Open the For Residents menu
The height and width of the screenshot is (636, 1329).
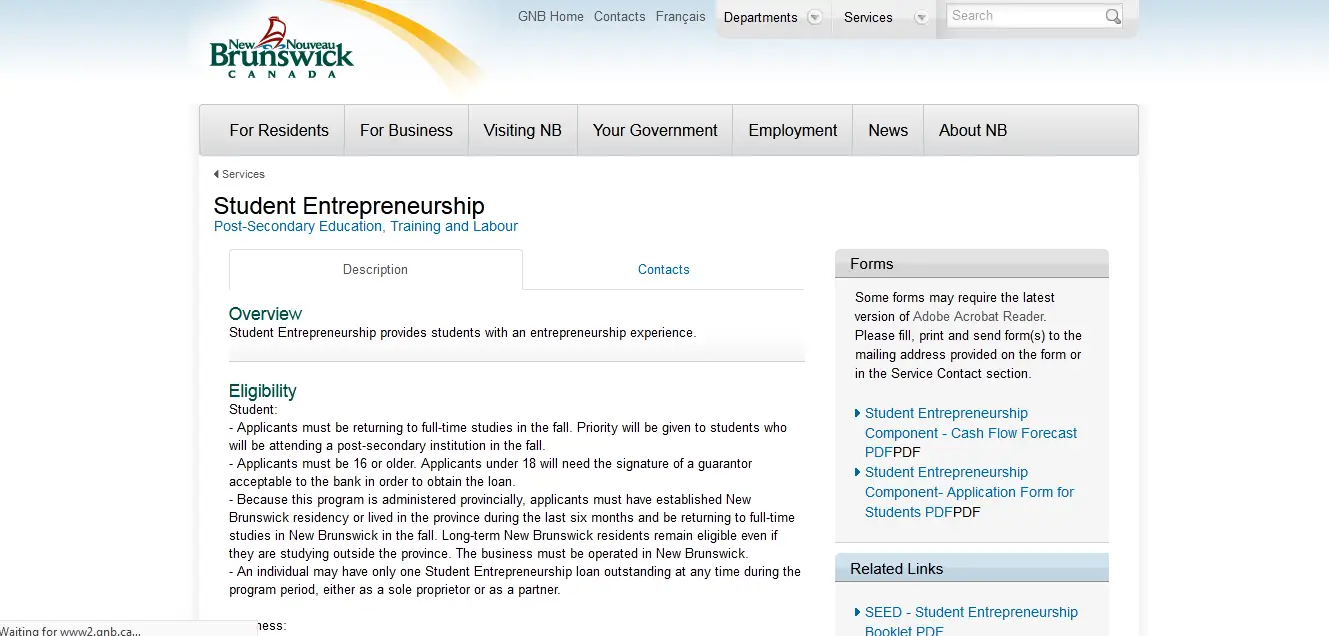[x=279, y=130]
